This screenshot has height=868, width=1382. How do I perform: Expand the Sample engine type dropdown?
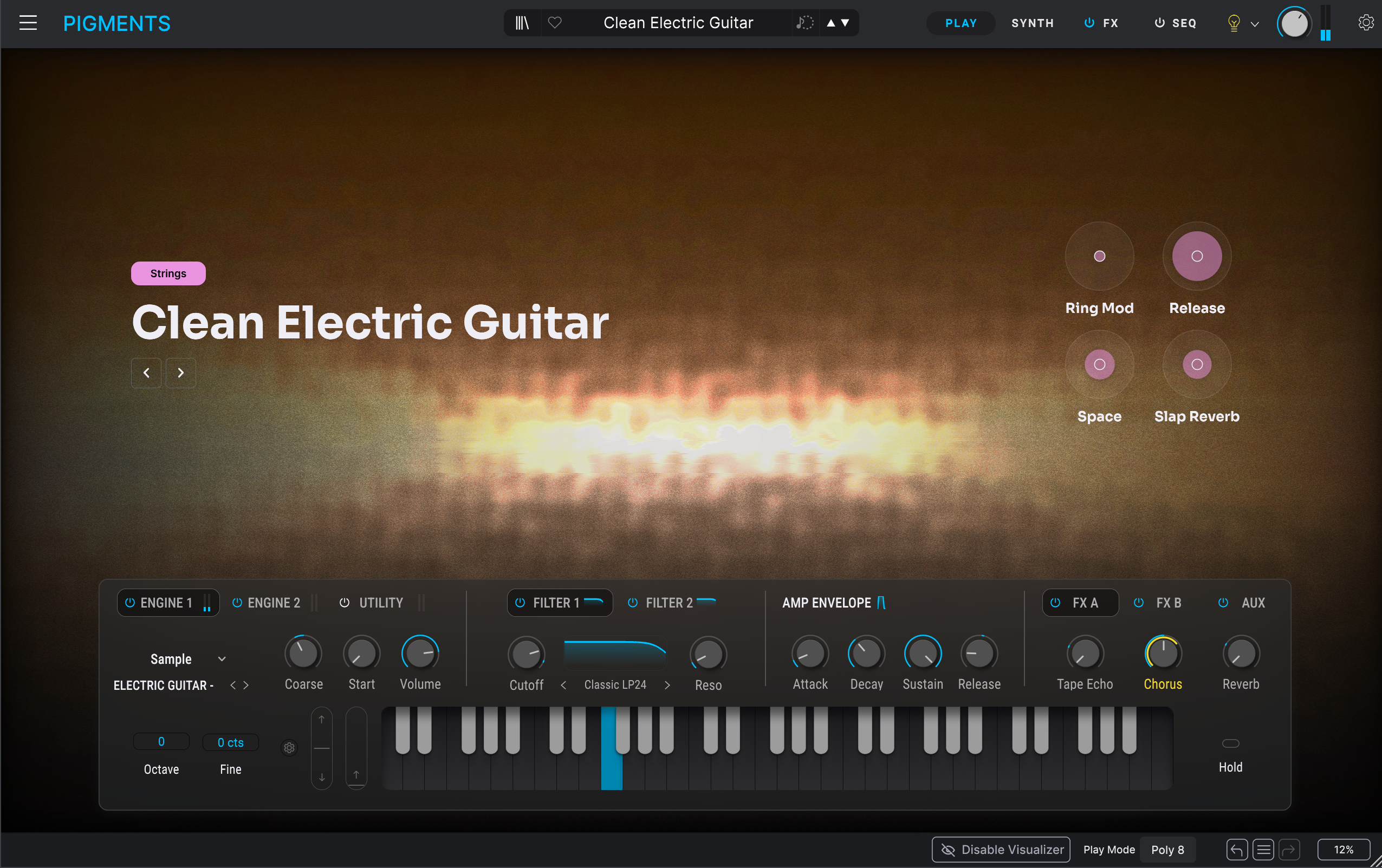(x=222, y=659)
